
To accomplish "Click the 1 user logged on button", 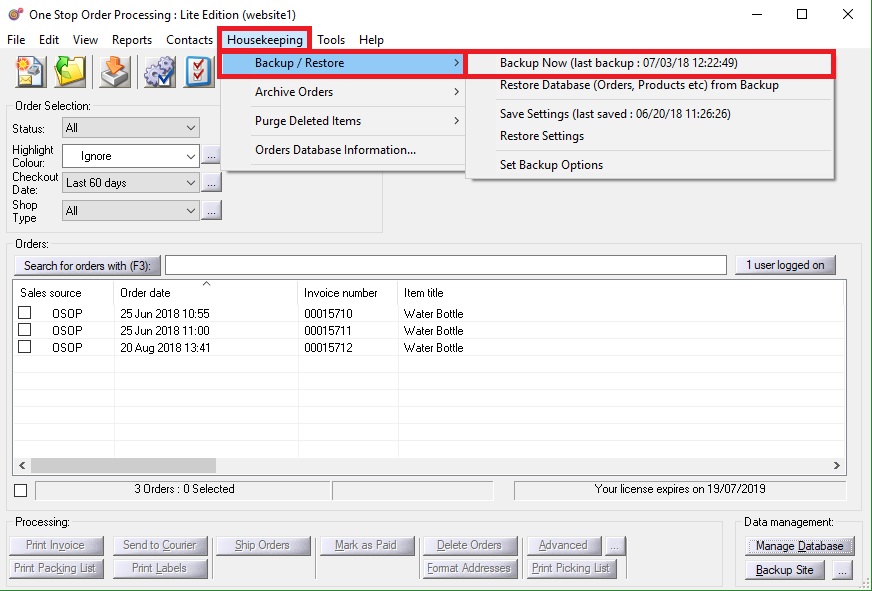I will pos(785,265).
